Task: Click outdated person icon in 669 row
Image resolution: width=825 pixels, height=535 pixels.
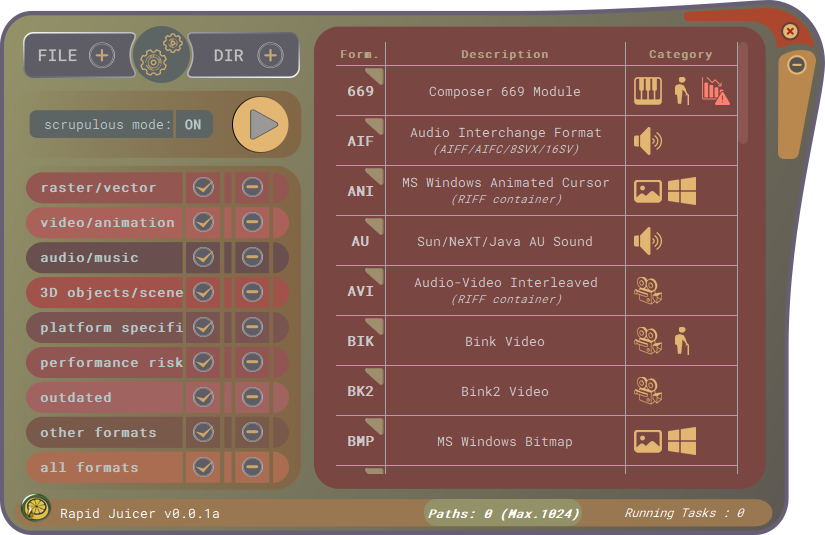Action: tap(681, 90)
